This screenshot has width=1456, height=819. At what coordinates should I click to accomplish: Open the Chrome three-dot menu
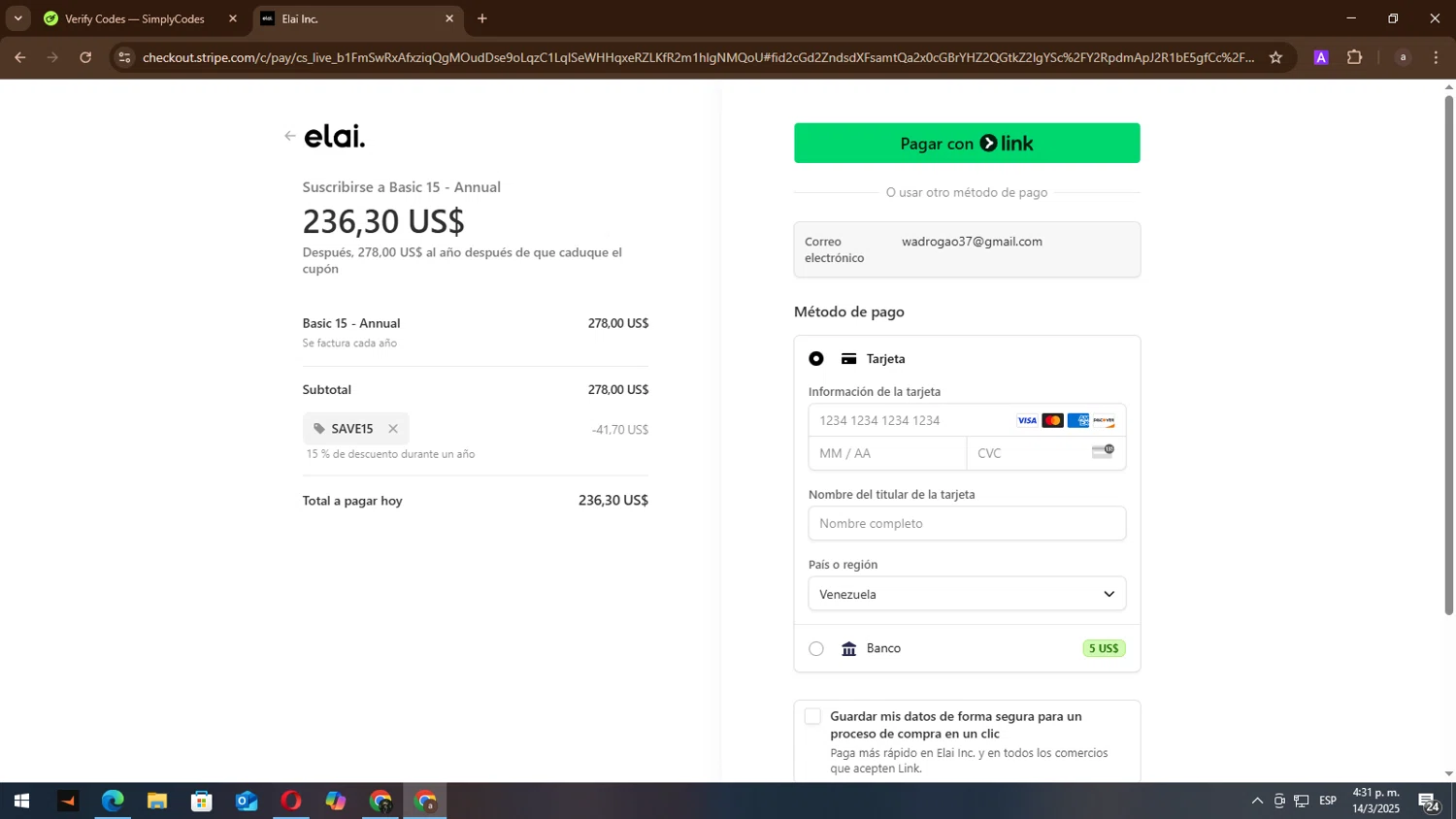[1436, 57]
